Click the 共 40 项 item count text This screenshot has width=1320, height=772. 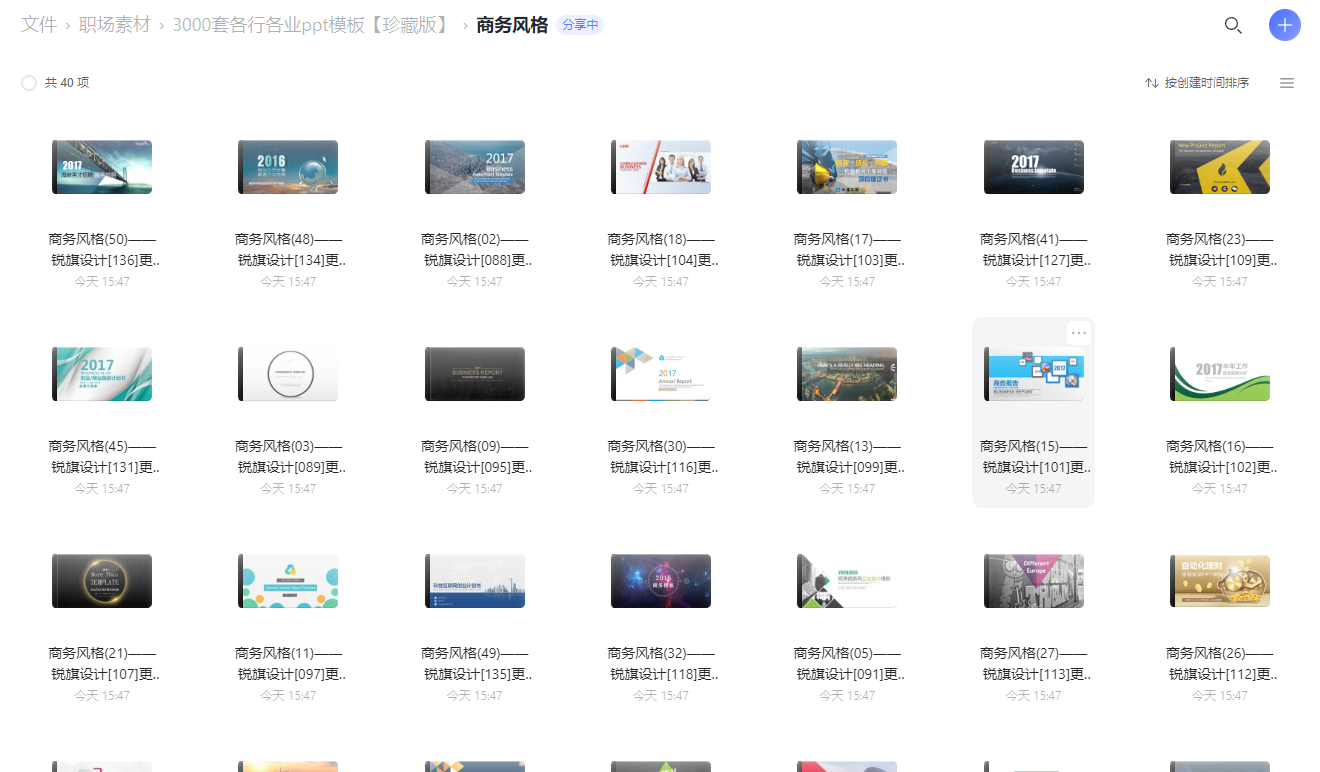(x=67, y=83)
